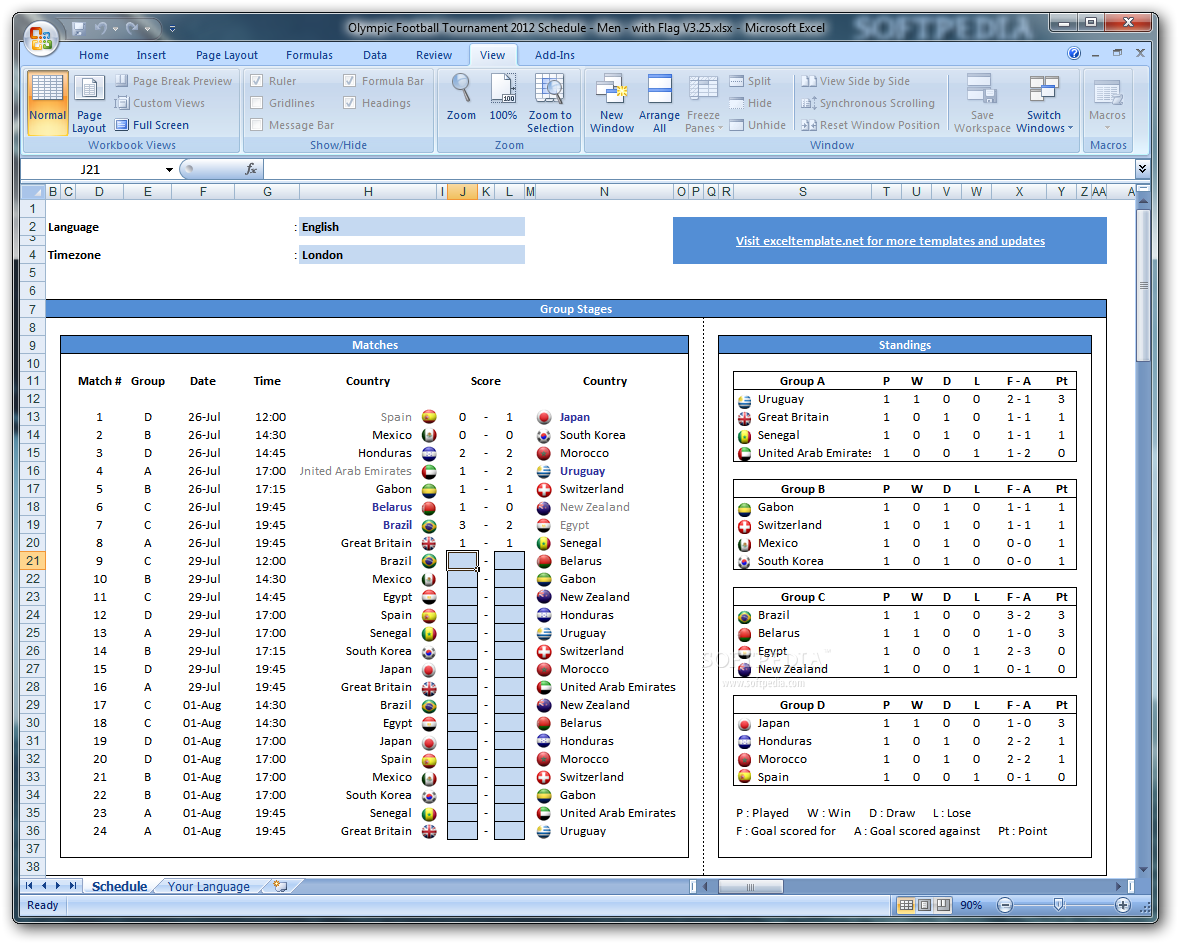Viewport: 1179px width, 944px height.
Task: Click Save icon in Quick Access Toolbar
Action: click(x=78, y=28)
